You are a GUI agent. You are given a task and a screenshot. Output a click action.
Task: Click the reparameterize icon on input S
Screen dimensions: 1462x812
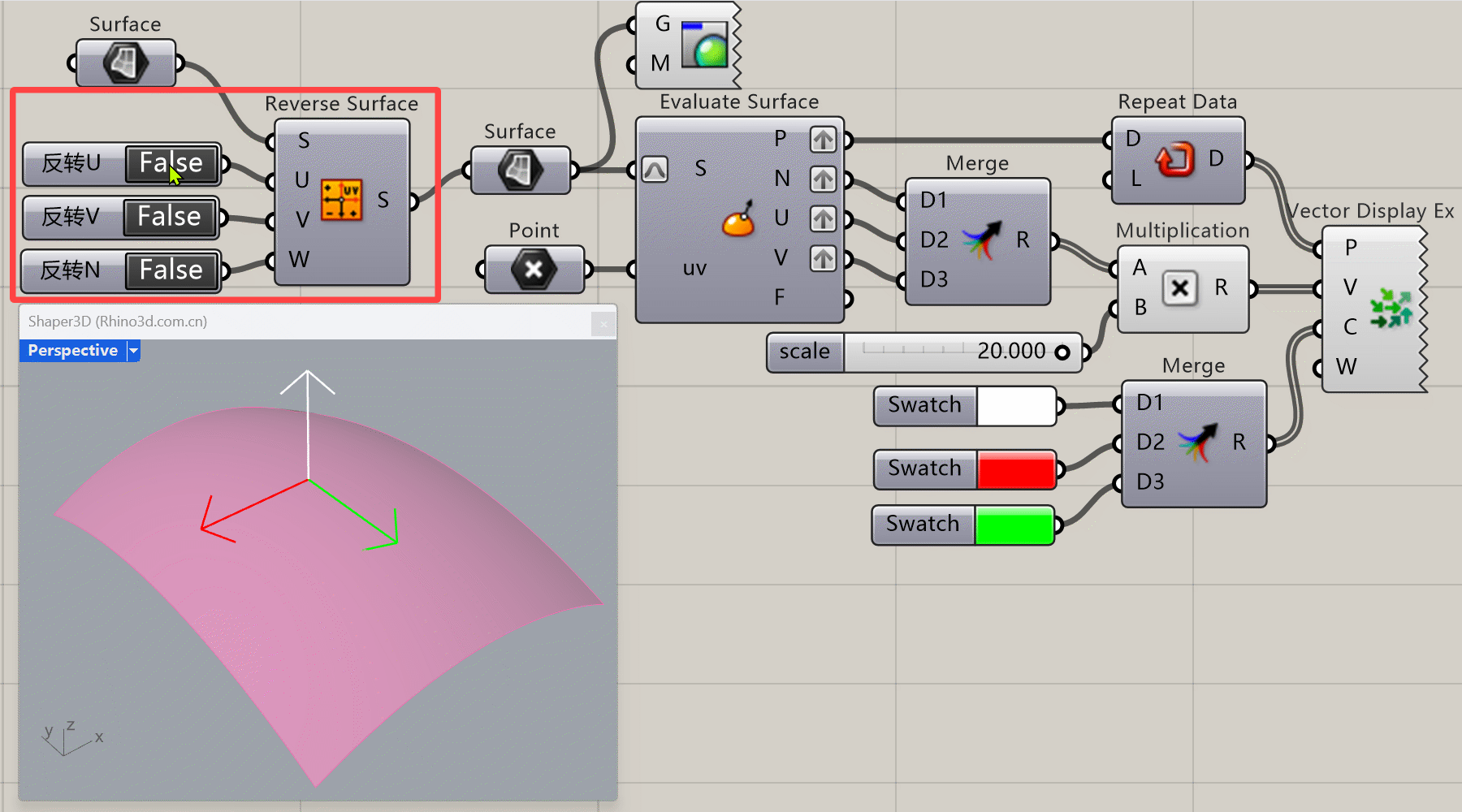(655, 169)
